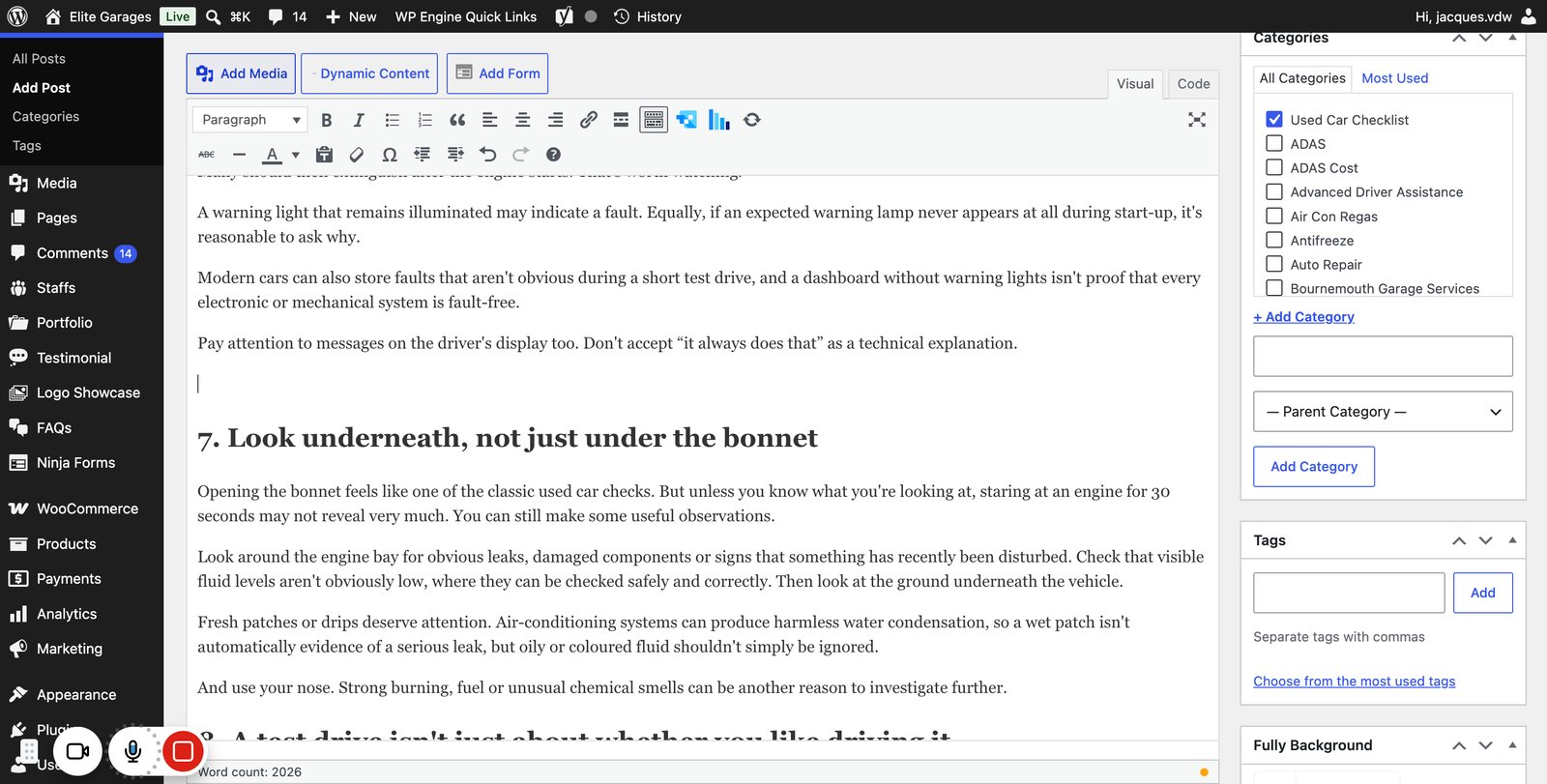Click the Add Form button
Screen dimensions: 1547x784
(x=497, y=73)
